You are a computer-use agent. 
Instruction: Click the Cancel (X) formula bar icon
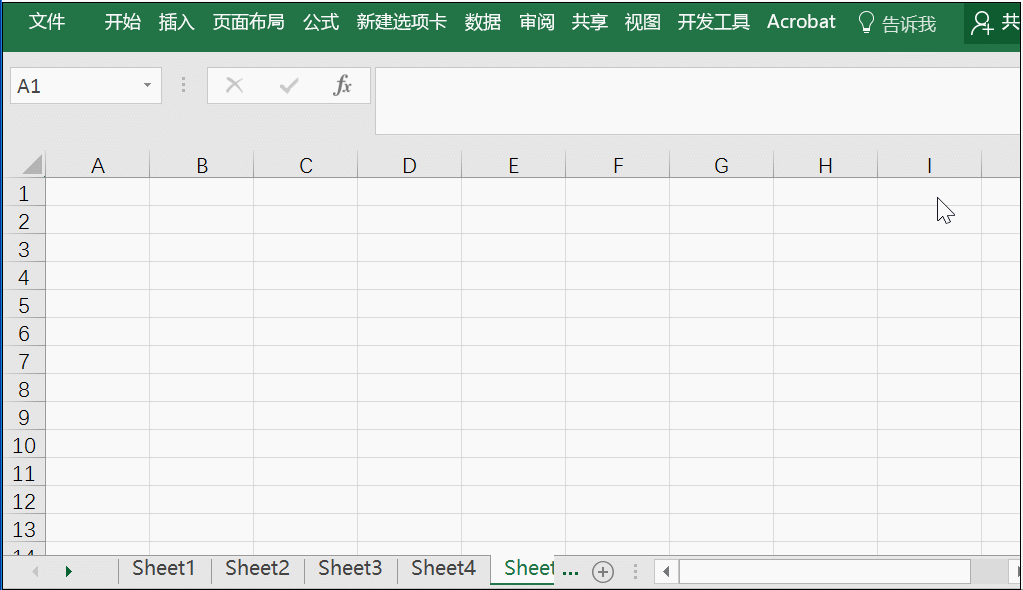[235, 85]
